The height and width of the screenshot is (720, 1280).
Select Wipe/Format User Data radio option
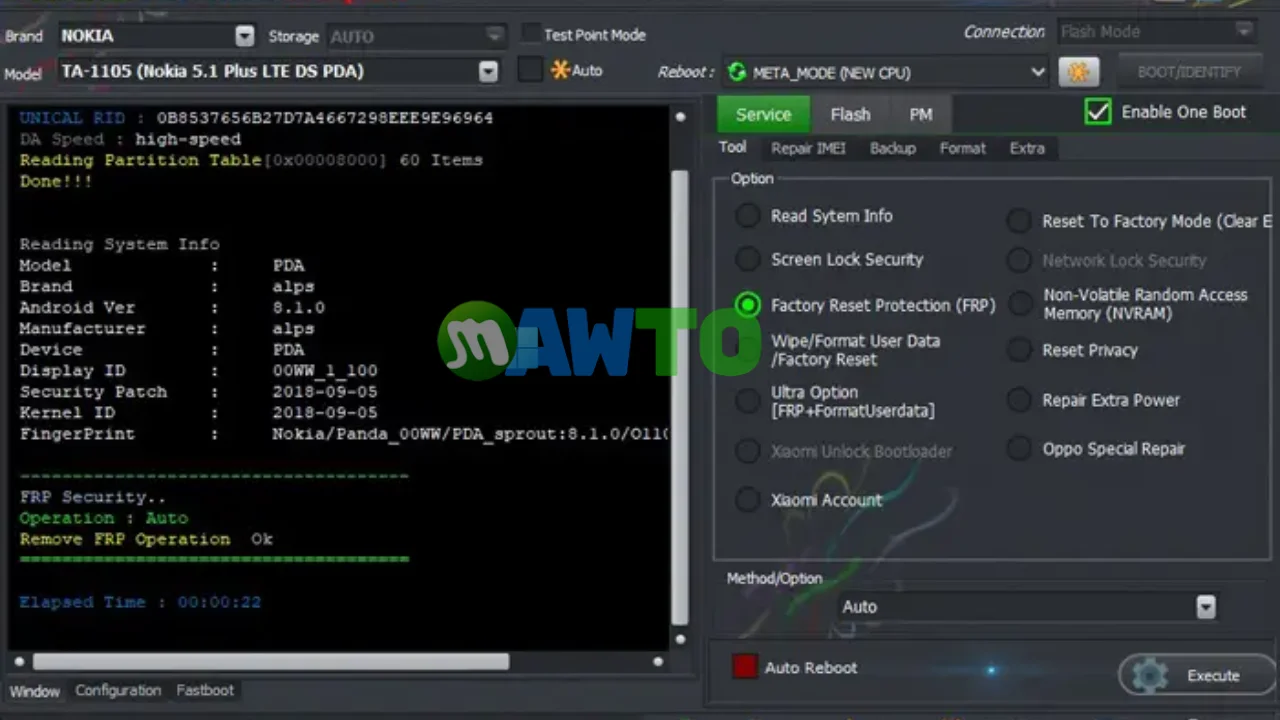747,345
